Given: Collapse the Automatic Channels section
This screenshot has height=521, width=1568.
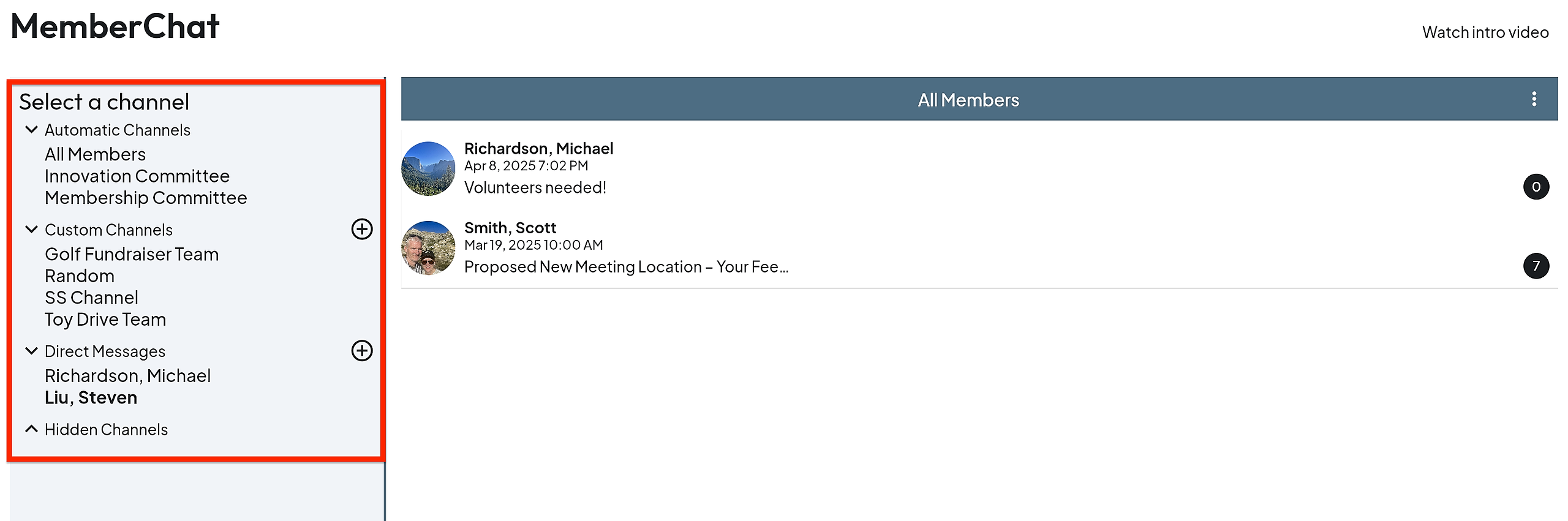Looking at the screenshot, I should 31,130.
